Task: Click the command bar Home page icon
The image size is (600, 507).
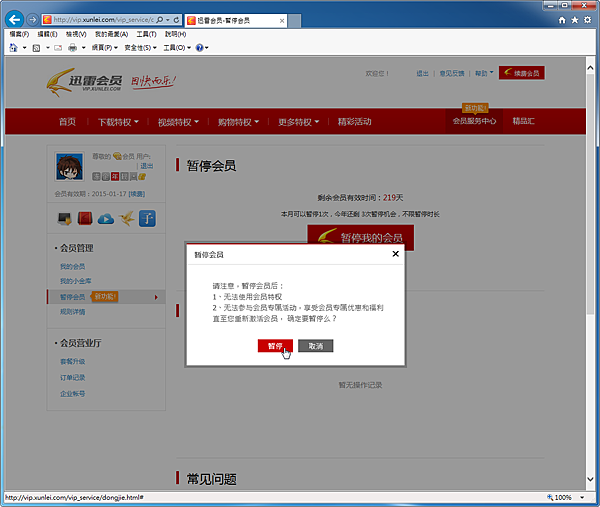Action: point(13,47)
